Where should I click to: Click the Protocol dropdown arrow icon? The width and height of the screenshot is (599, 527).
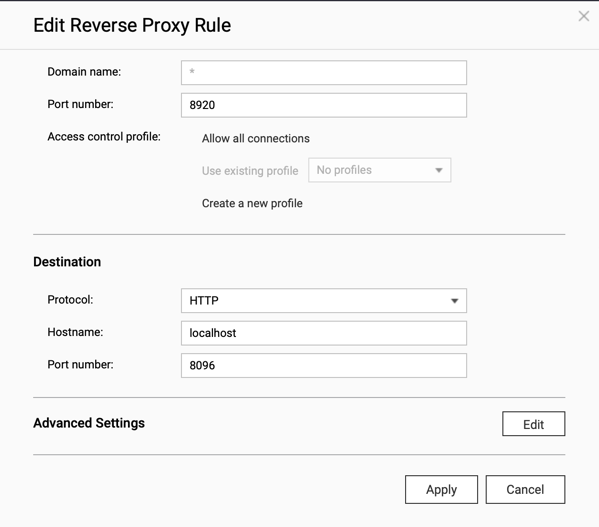click(454, 301)
